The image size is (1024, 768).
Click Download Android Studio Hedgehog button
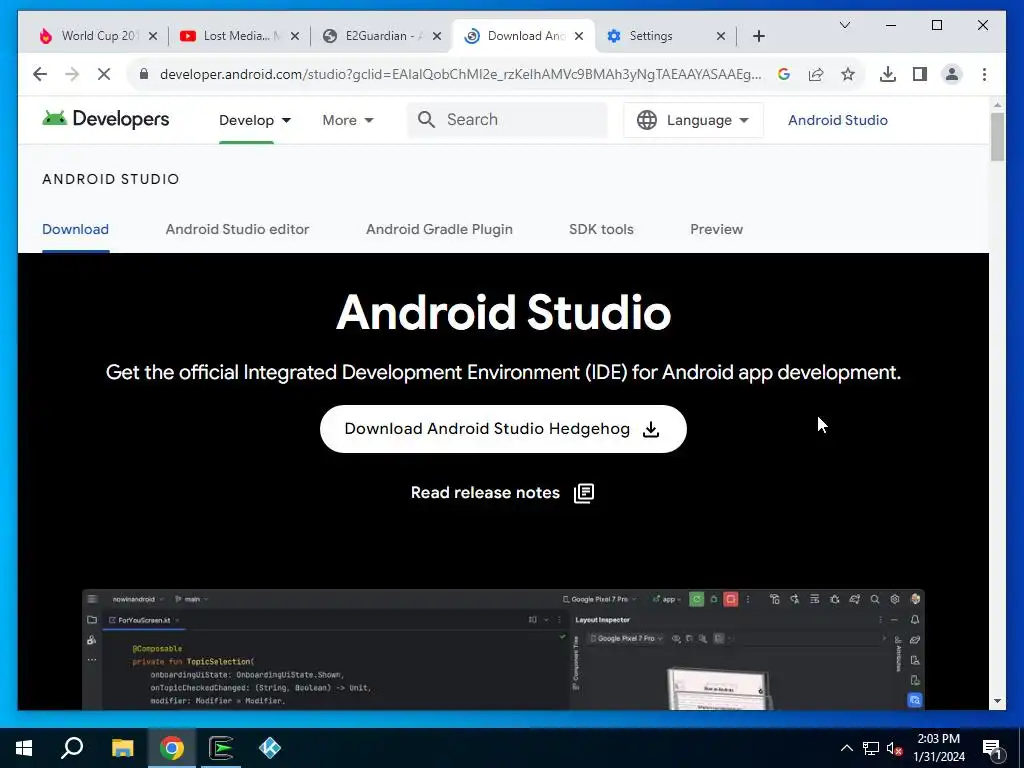coord(503,429)
